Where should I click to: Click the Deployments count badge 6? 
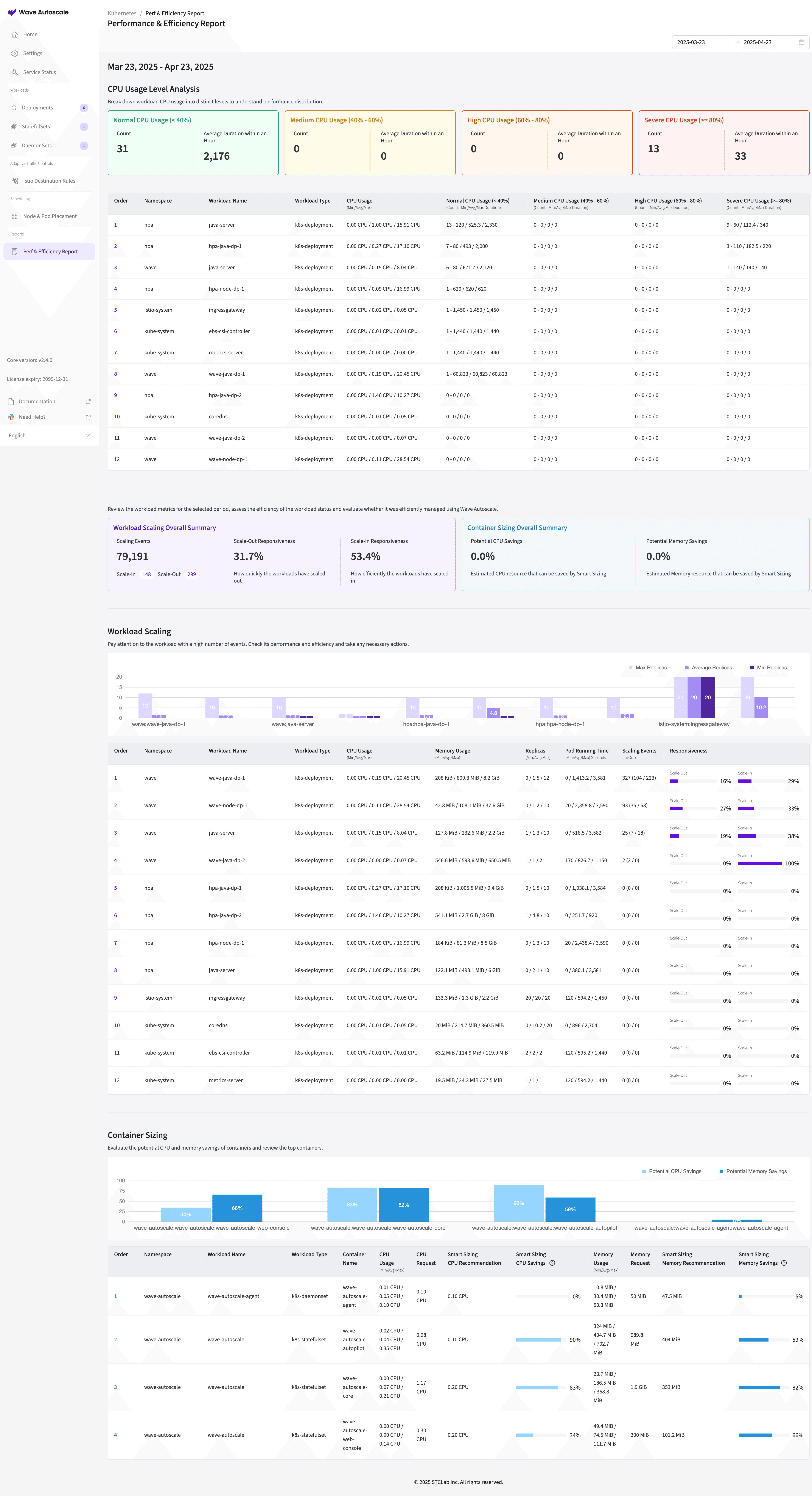point(84,108)
